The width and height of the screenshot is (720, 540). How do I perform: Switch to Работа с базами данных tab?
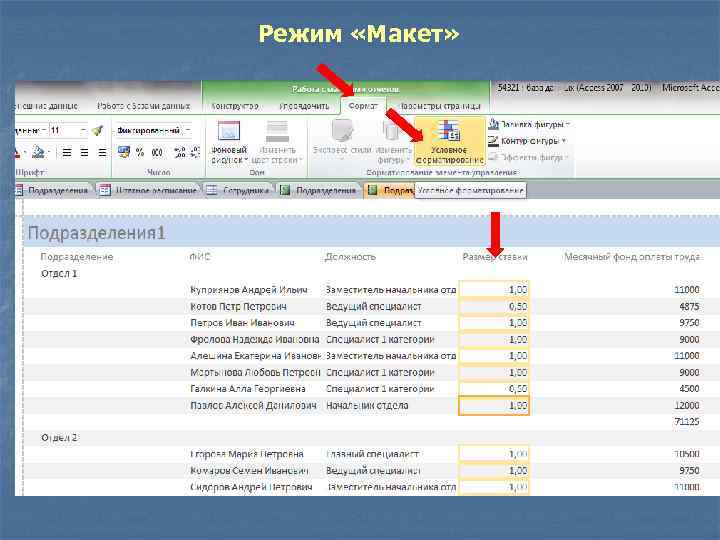coord(144,106)
